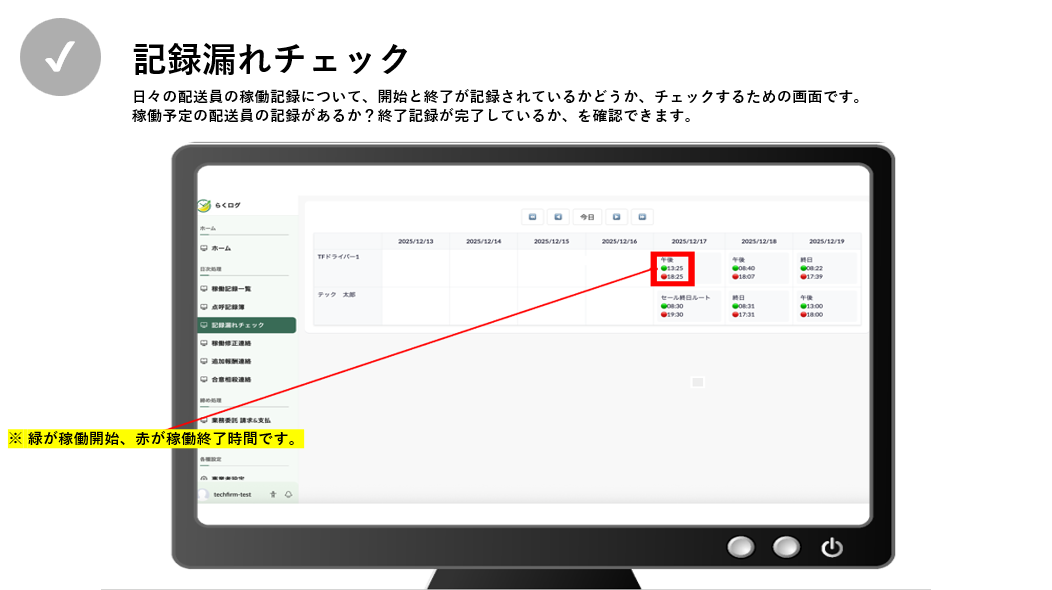
Task: Click the first-page double-arrow navigation icon
Action: point(533,216)
